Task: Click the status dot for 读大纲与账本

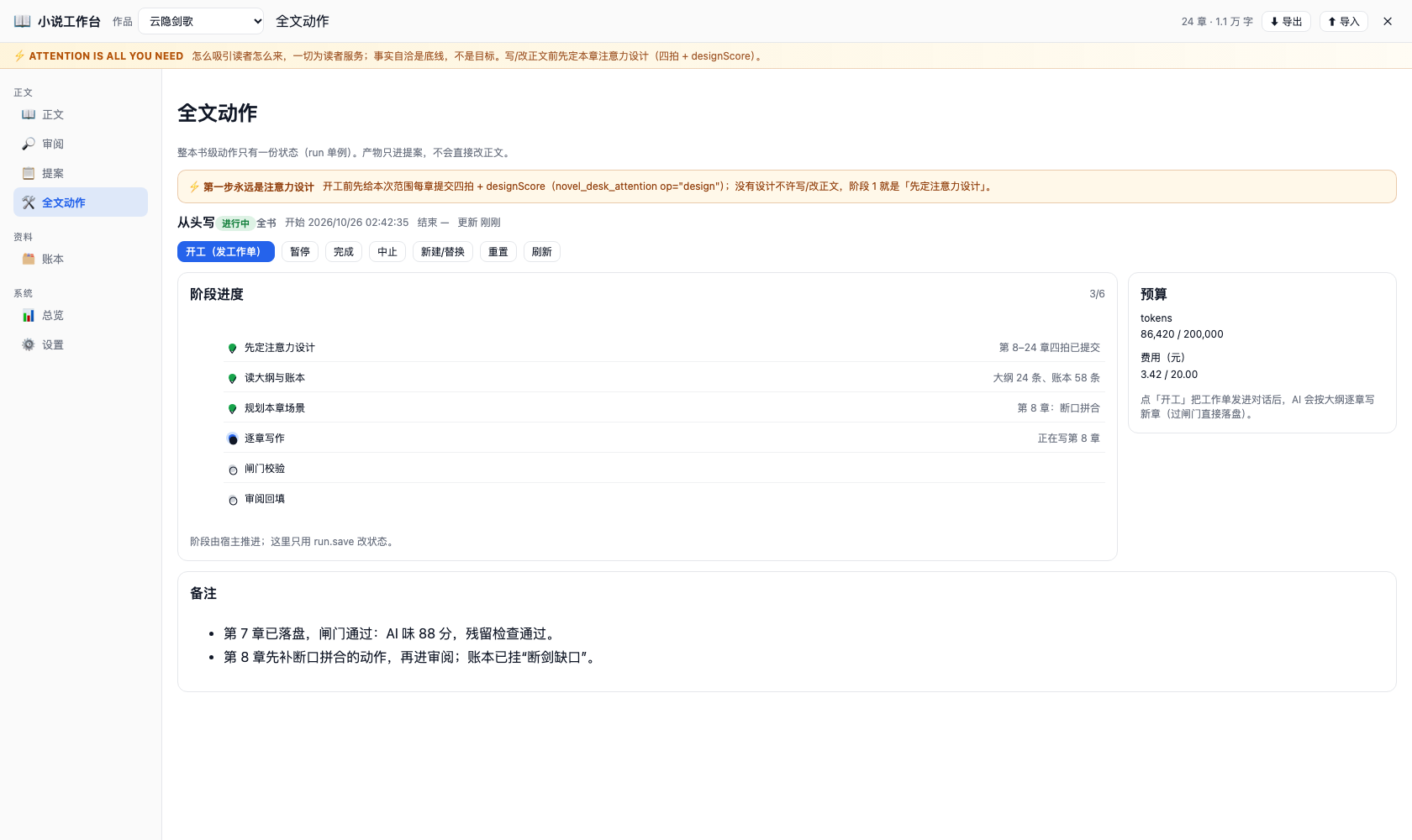Action: [x=233, y=378]
